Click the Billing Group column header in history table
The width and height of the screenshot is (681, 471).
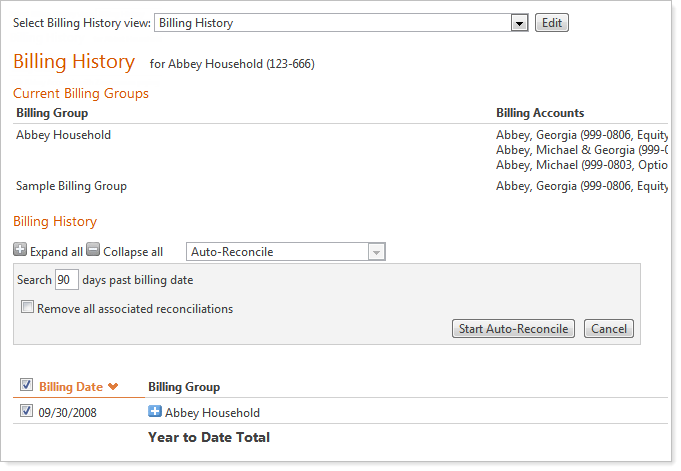(184, 387)
